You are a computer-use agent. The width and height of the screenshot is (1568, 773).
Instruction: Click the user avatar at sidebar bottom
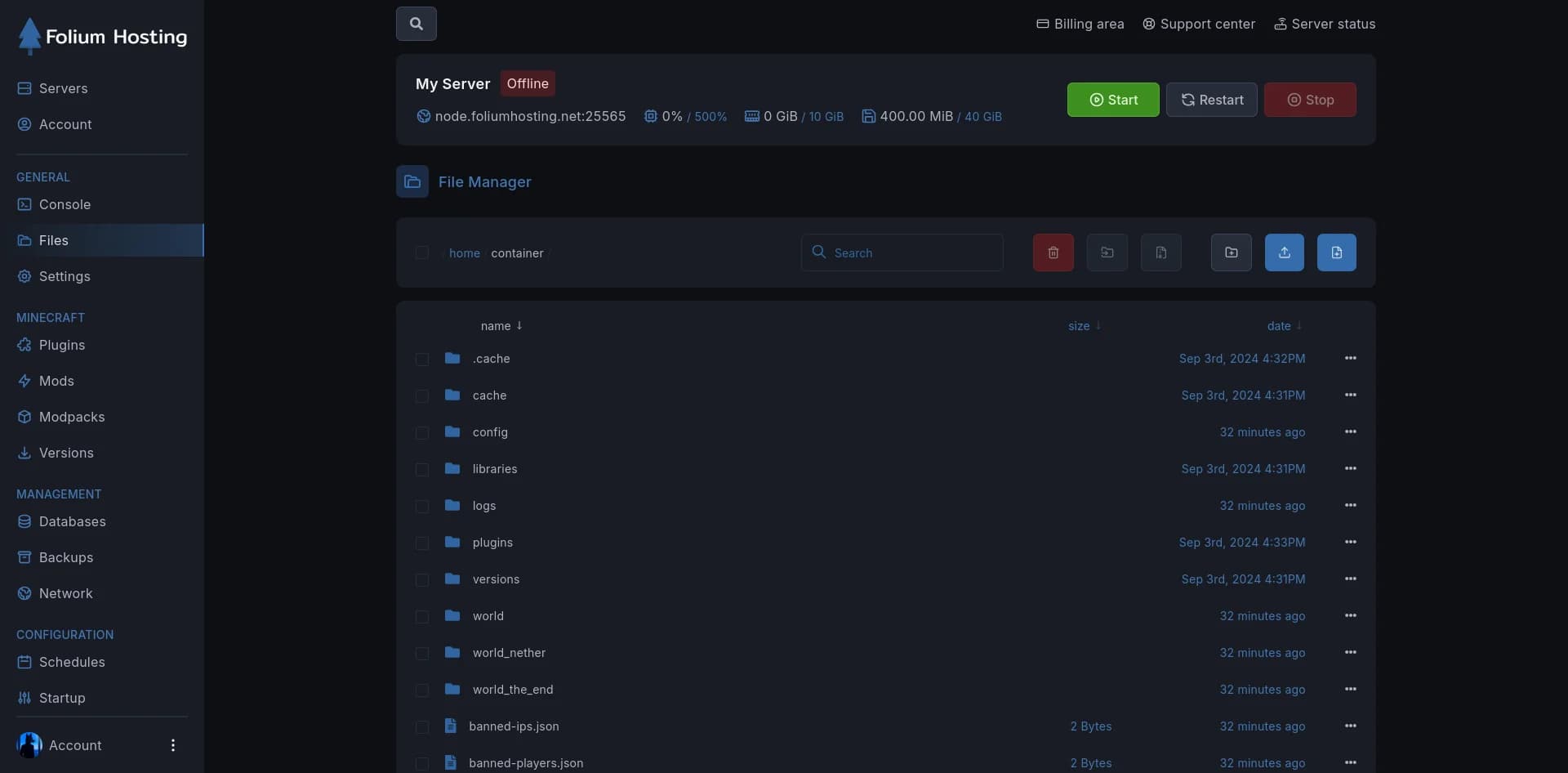coord(29,745)
